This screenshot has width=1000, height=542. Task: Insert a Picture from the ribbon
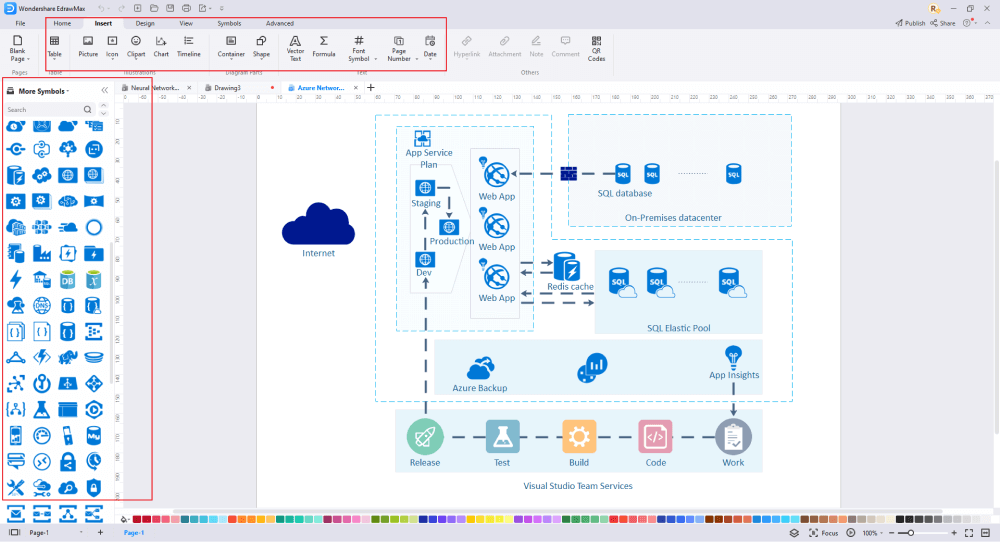coord(88,47)
